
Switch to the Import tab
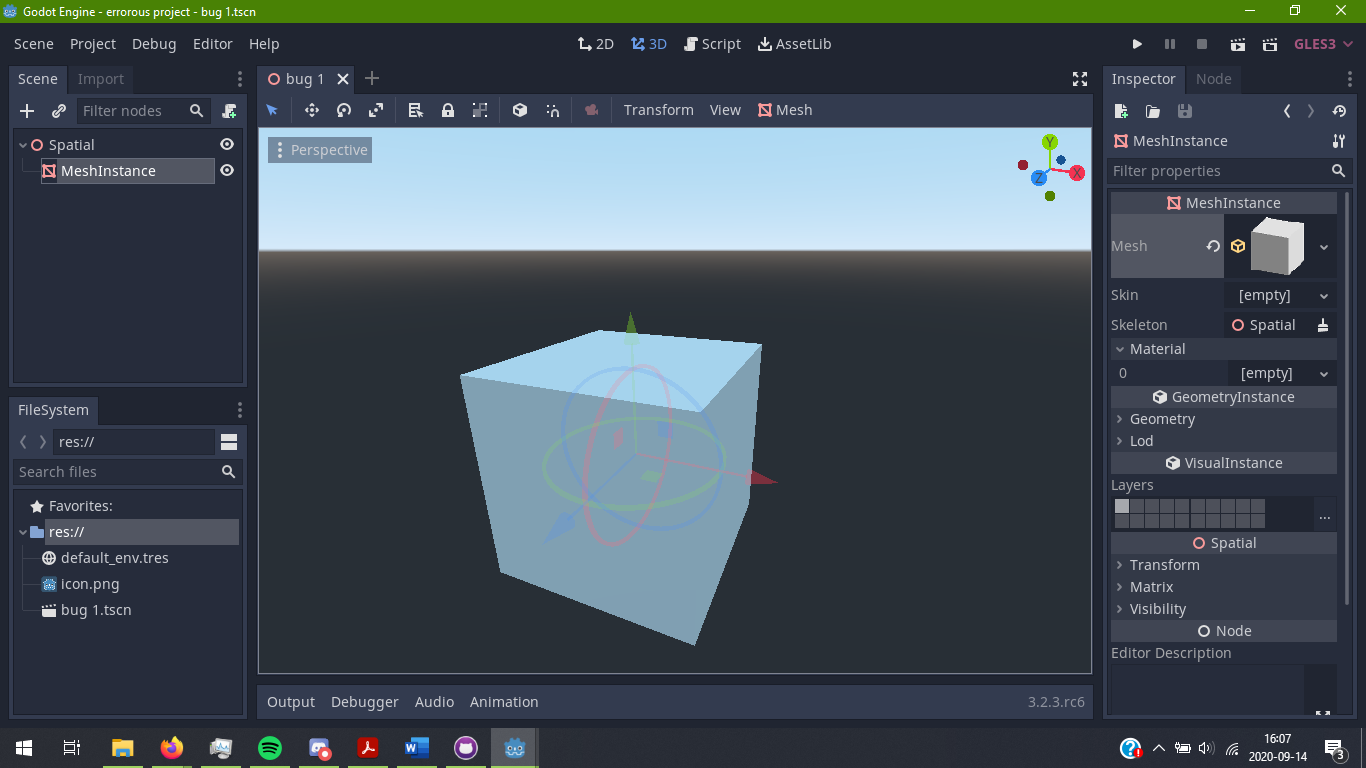[101, 79]
